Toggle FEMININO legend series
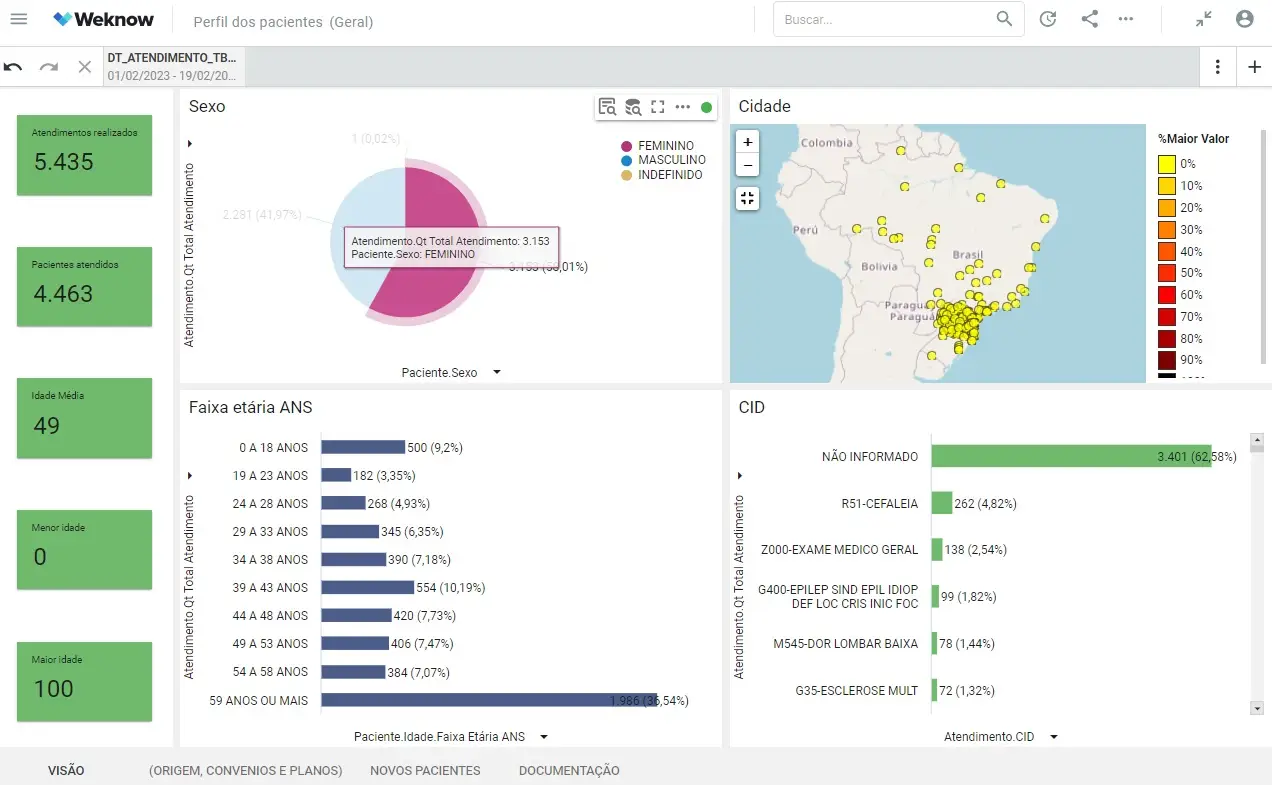 tap(657, 146)
